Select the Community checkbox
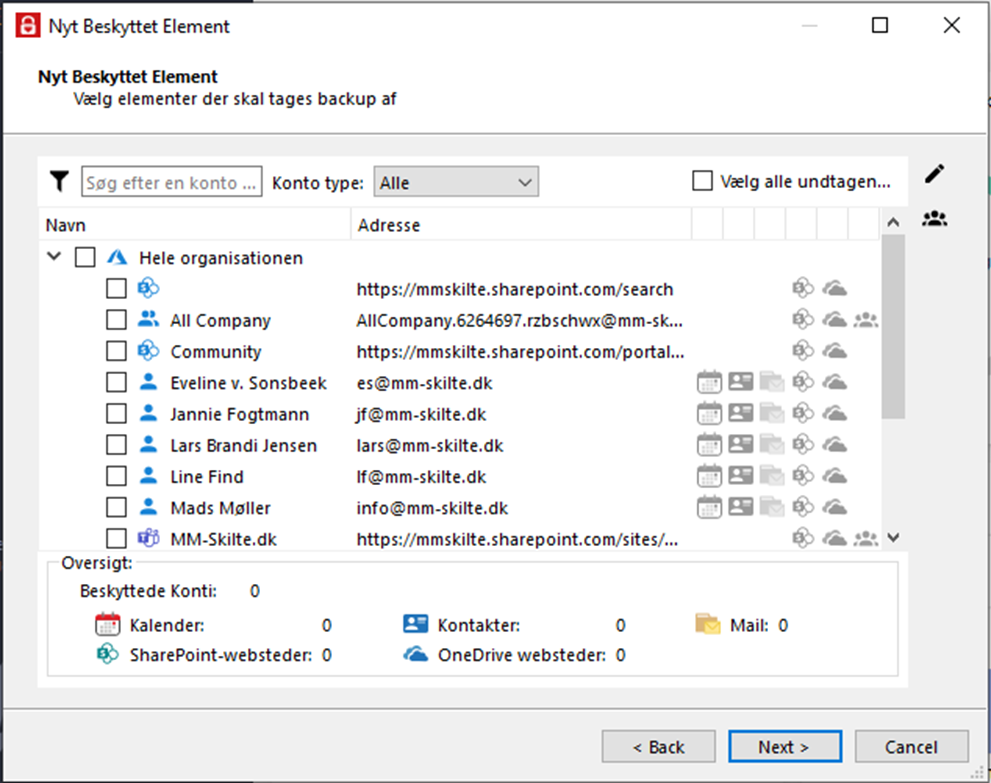This screenshot has height=783, width=991. (x=116, y=351)
